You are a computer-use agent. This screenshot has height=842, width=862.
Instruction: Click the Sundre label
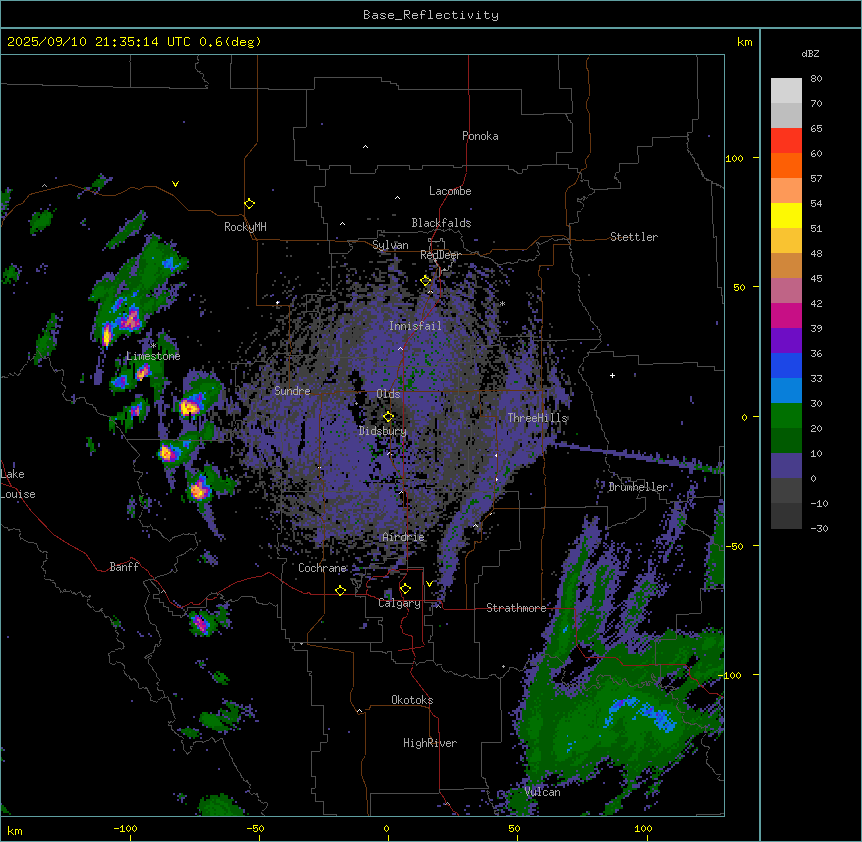[292, 391]
